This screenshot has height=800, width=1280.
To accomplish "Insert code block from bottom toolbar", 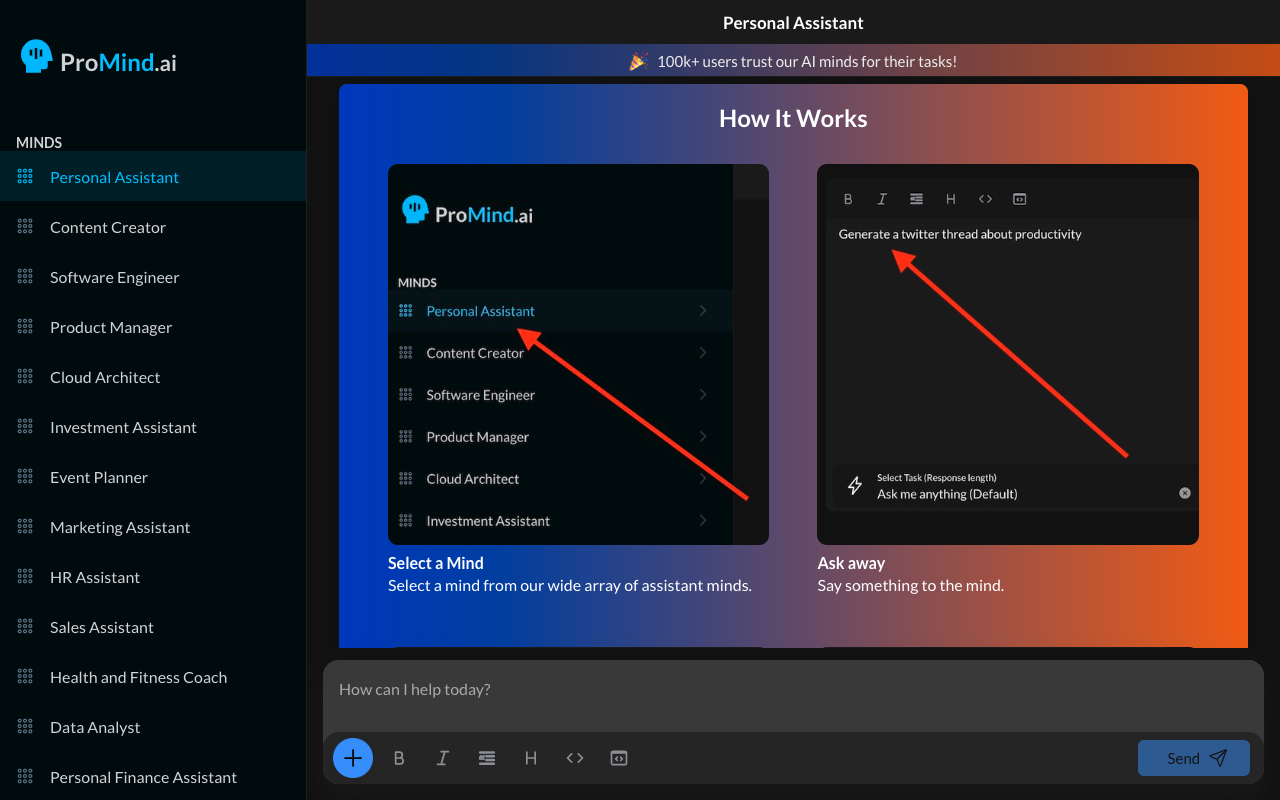I will (619, 758).
